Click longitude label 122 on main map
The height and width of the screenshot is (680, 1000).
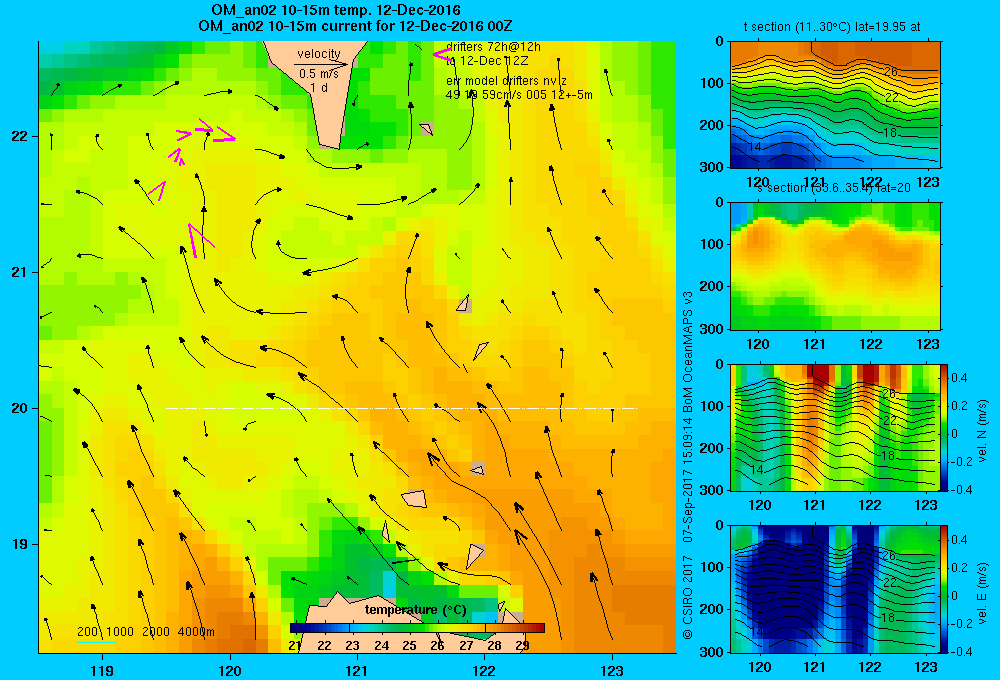(485, 670)
